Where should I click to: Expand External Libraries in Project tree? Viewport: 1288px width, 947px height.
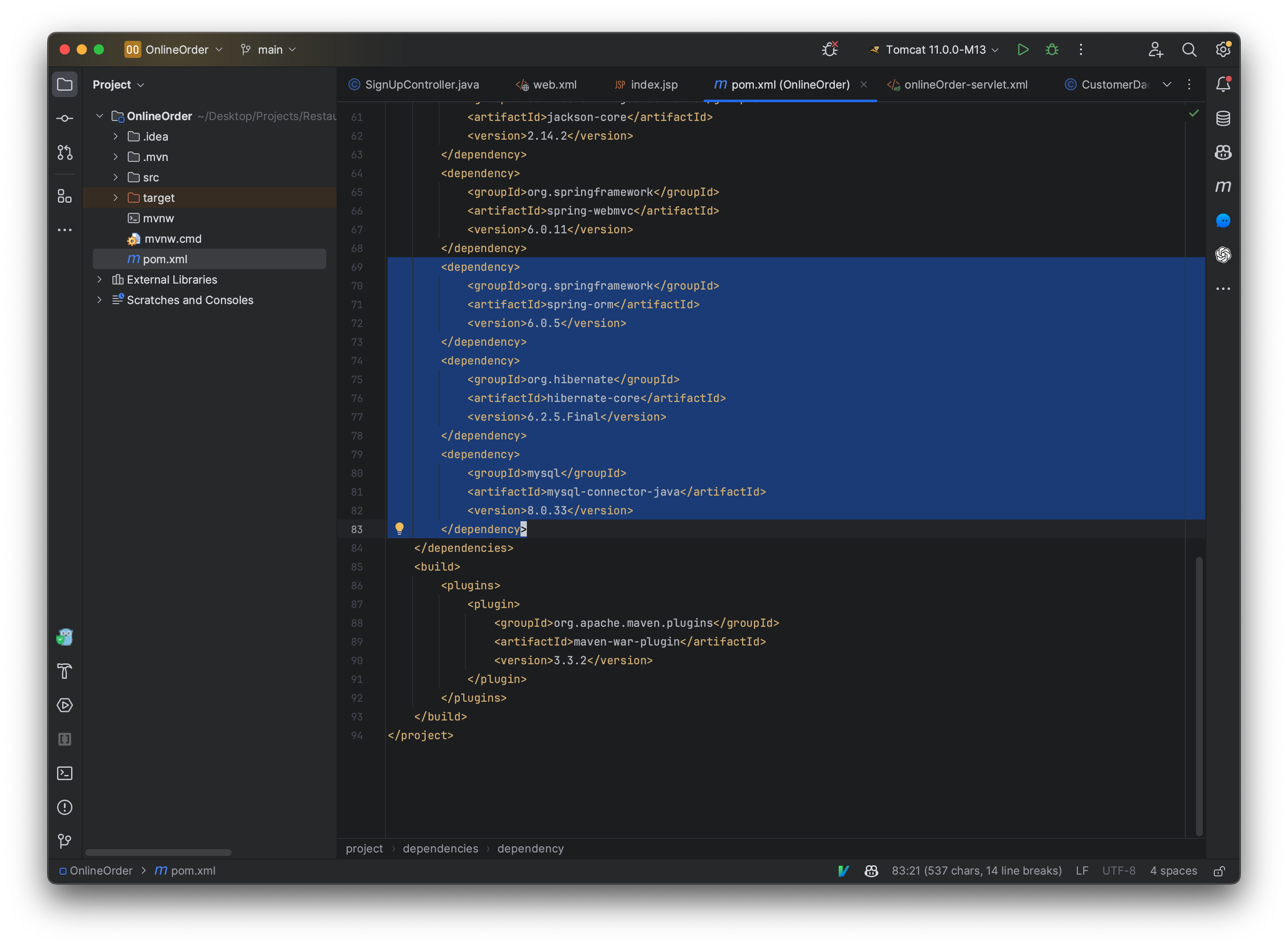99,279
